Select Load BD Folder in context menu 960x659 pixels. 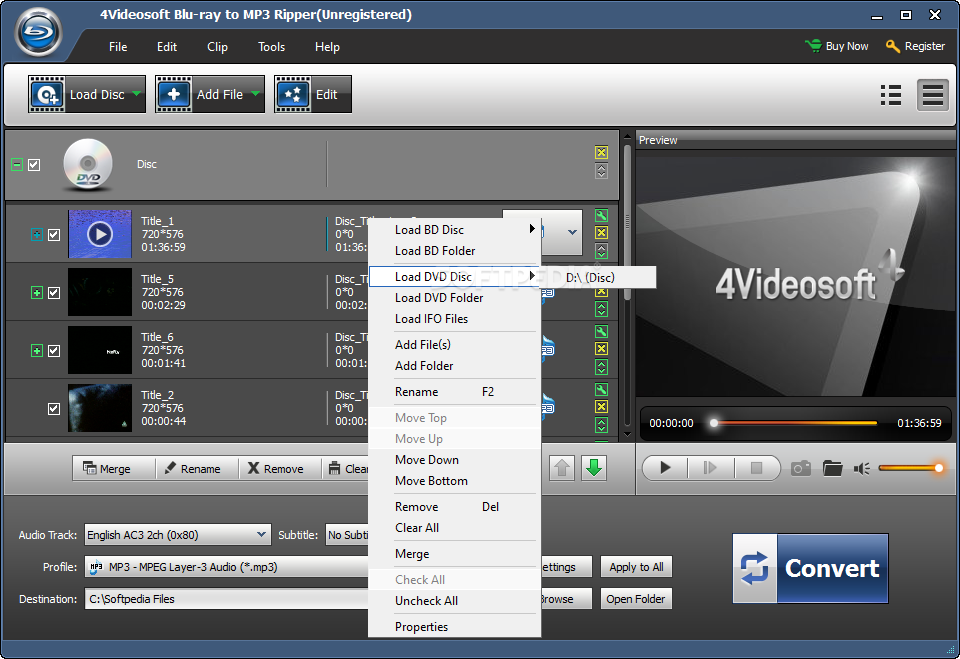(x=454, y=251)
